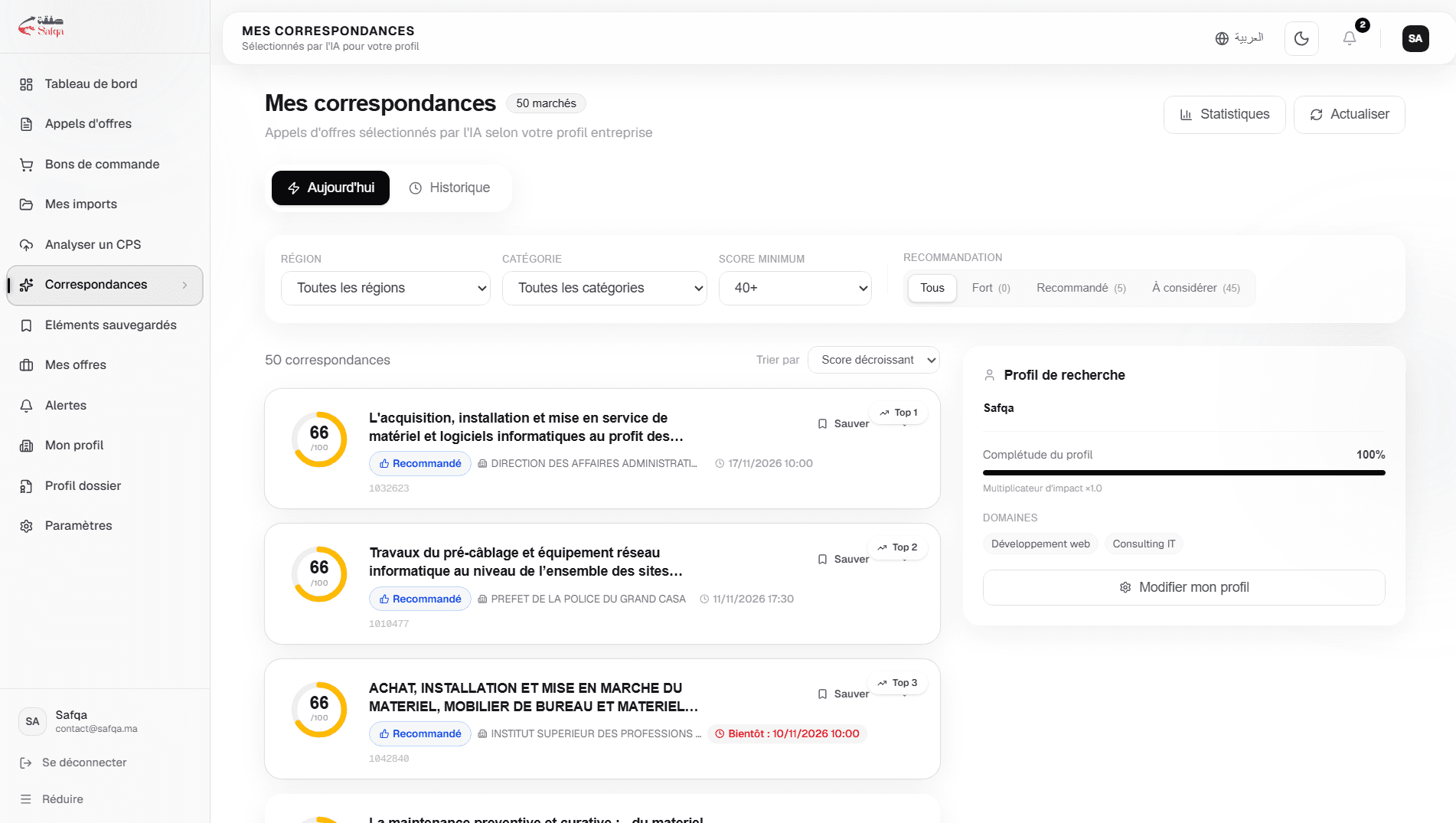Filter by Recommandé (5)
The height and width of the screenshot is (823, 1456).
click(1081, 289)
